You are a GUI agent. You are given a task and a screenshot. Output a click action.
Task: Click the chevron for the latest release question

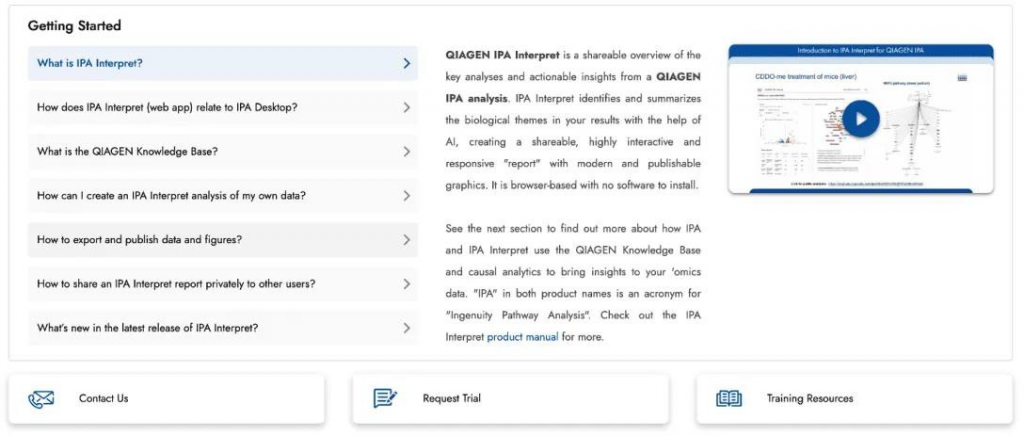click(x=406, y=327)
